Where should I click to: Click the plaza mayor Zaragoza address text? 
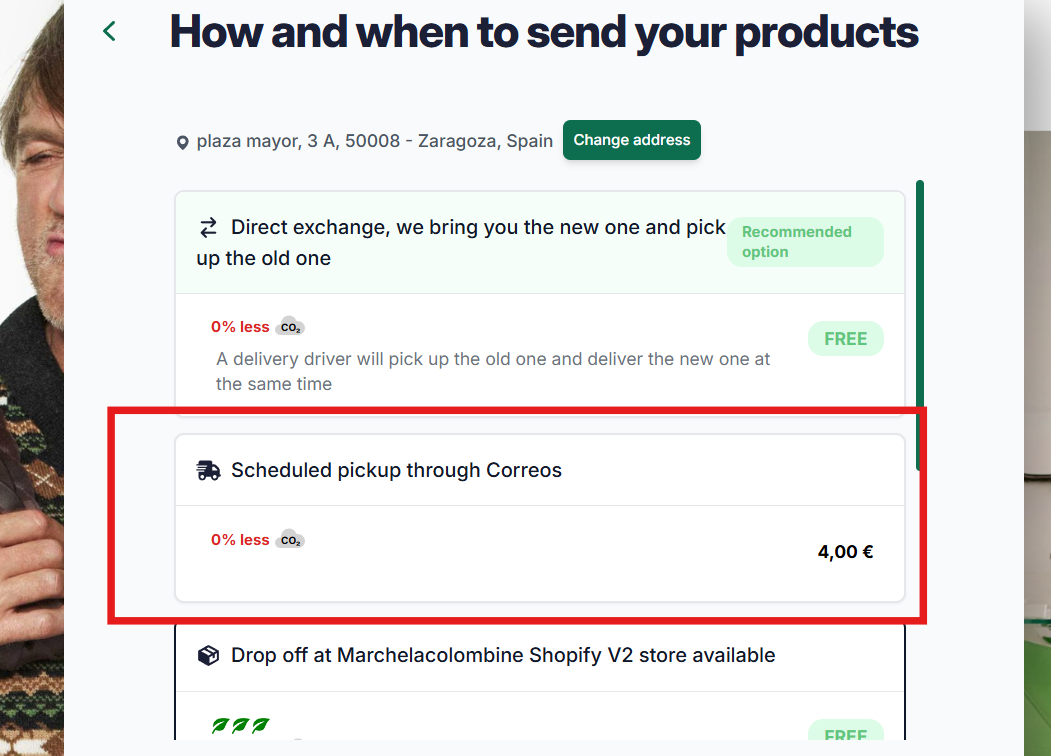[x=375, y=141]
